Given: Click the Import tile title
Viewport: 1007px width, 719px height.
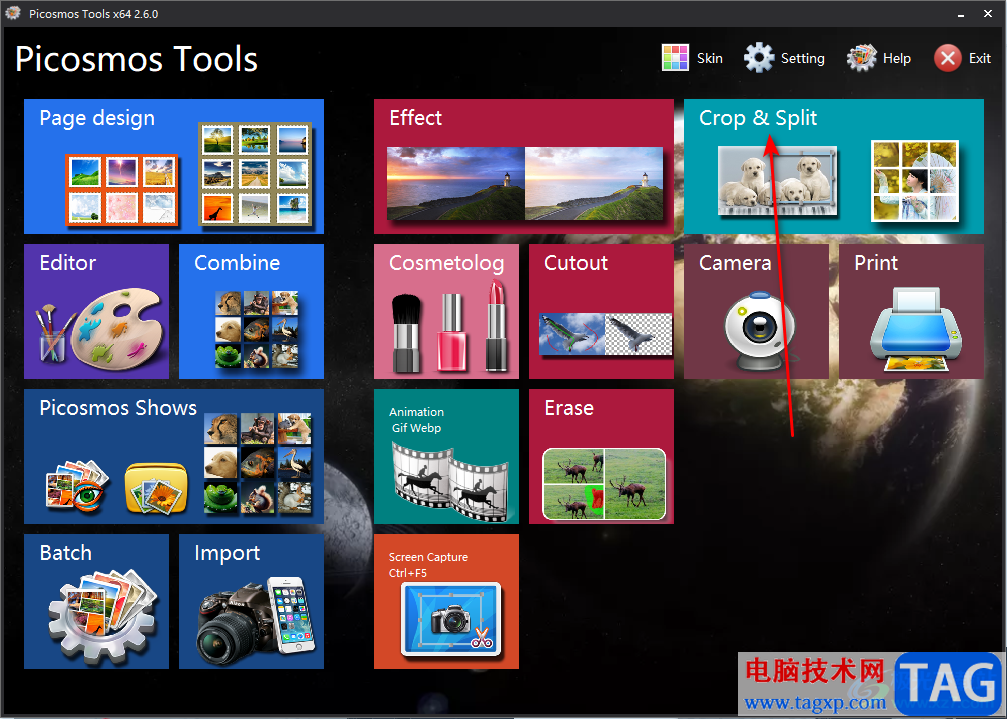Looking at the screenshot, I should point(227,553).
